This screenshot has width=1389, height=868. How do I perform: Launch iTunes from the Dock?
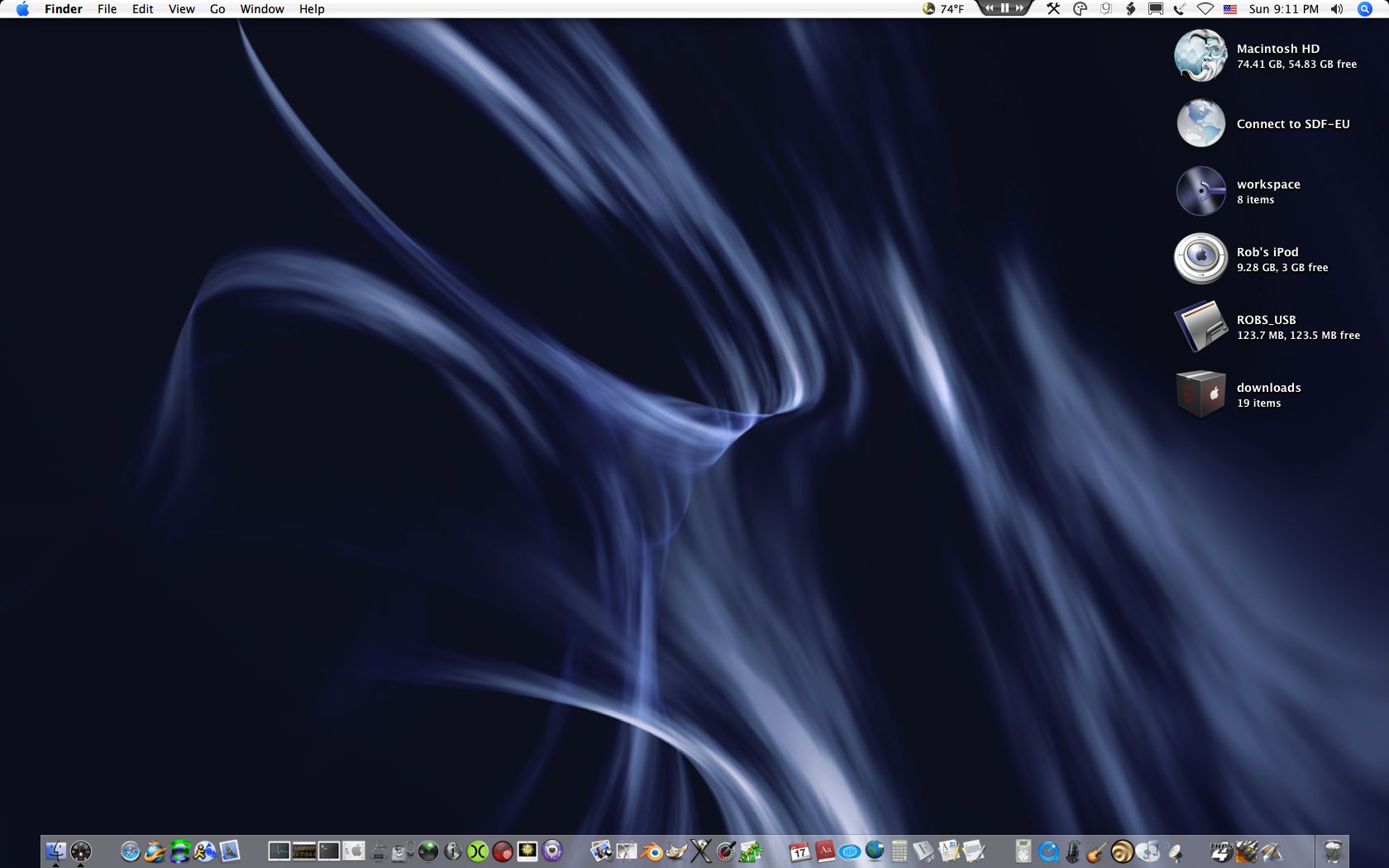(x=1148, y=851)
